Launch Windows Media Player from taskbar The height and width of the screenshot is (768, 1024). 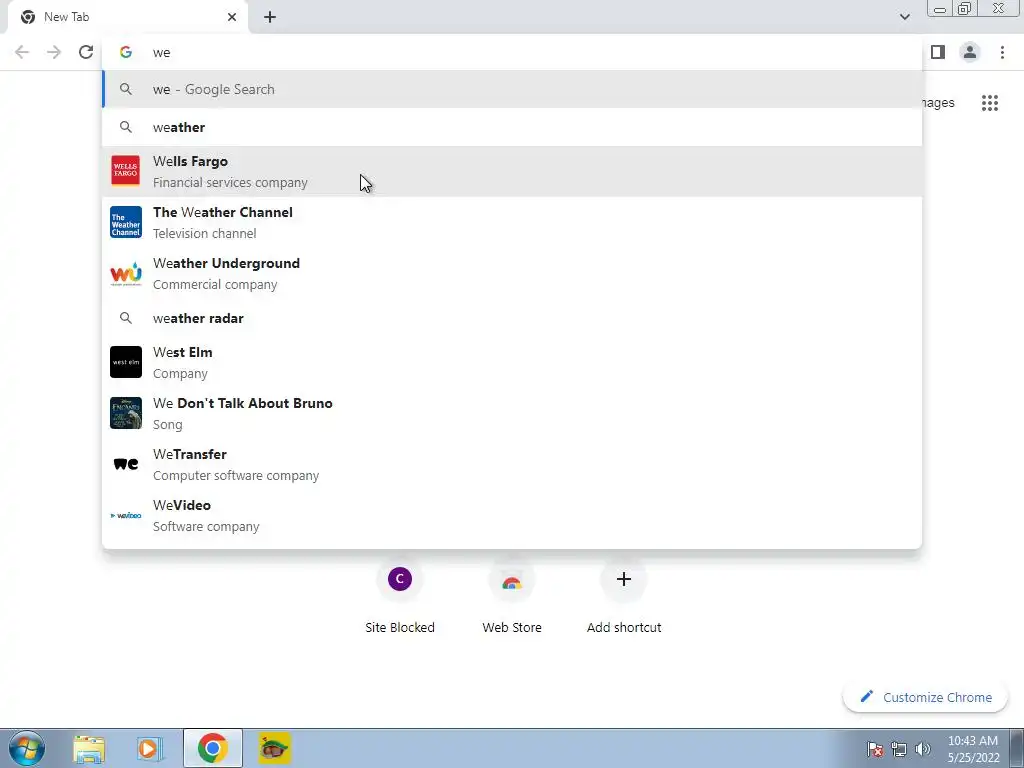(x=150, y=748)
